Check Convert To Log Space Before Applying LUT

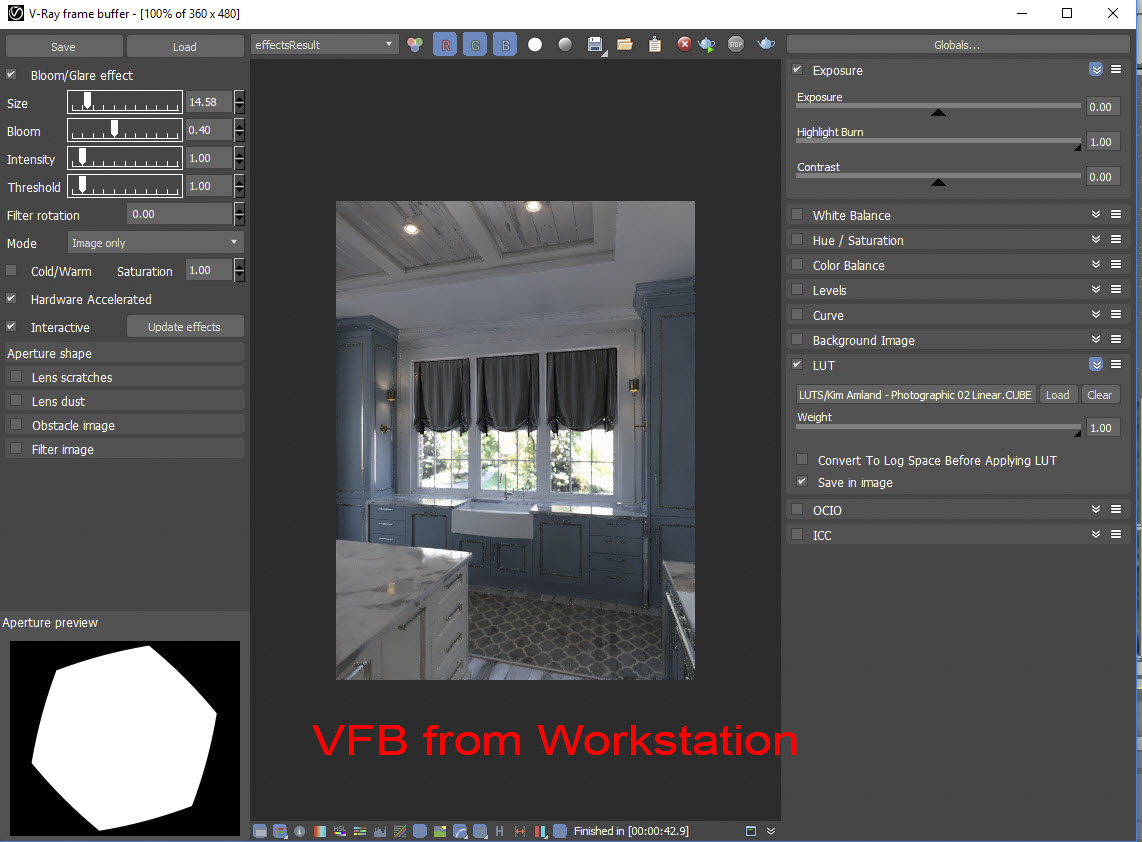click(802, 460)
